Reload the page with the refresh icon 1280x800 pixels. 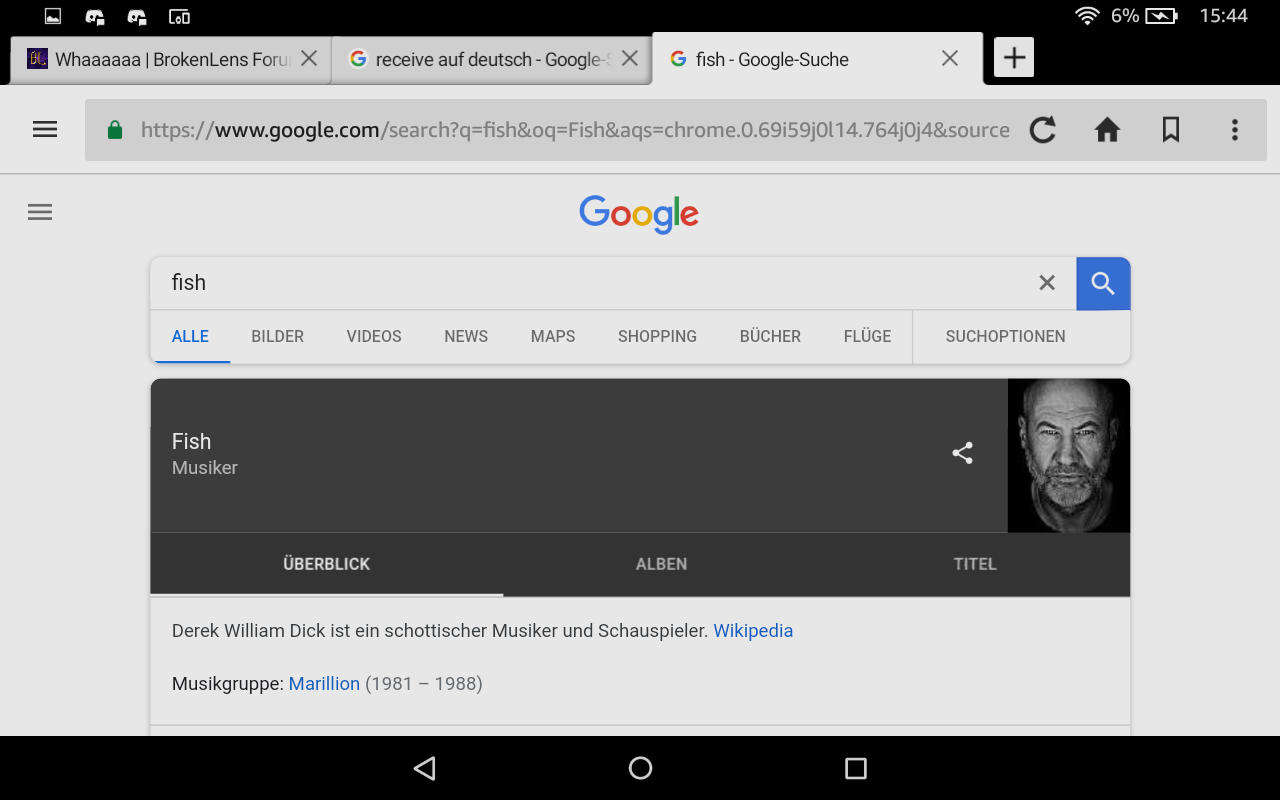click(1043, 130)
